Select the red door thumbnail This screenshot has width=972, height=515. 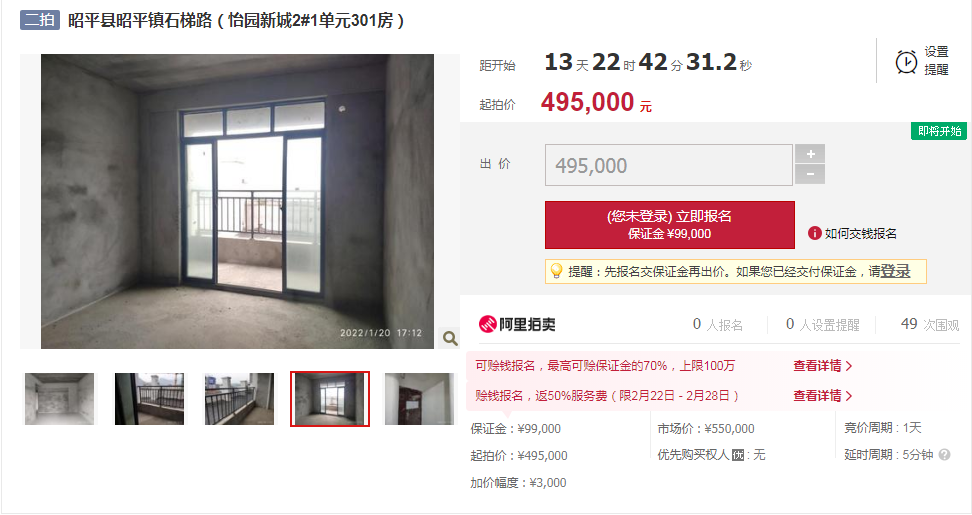coord(419,398)
